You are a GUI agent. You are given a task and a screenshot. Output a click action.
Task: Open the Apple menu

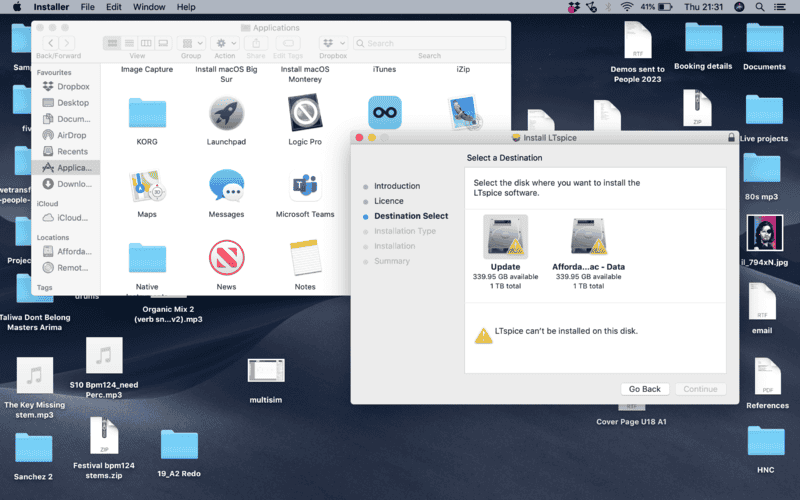coord(17,7)
